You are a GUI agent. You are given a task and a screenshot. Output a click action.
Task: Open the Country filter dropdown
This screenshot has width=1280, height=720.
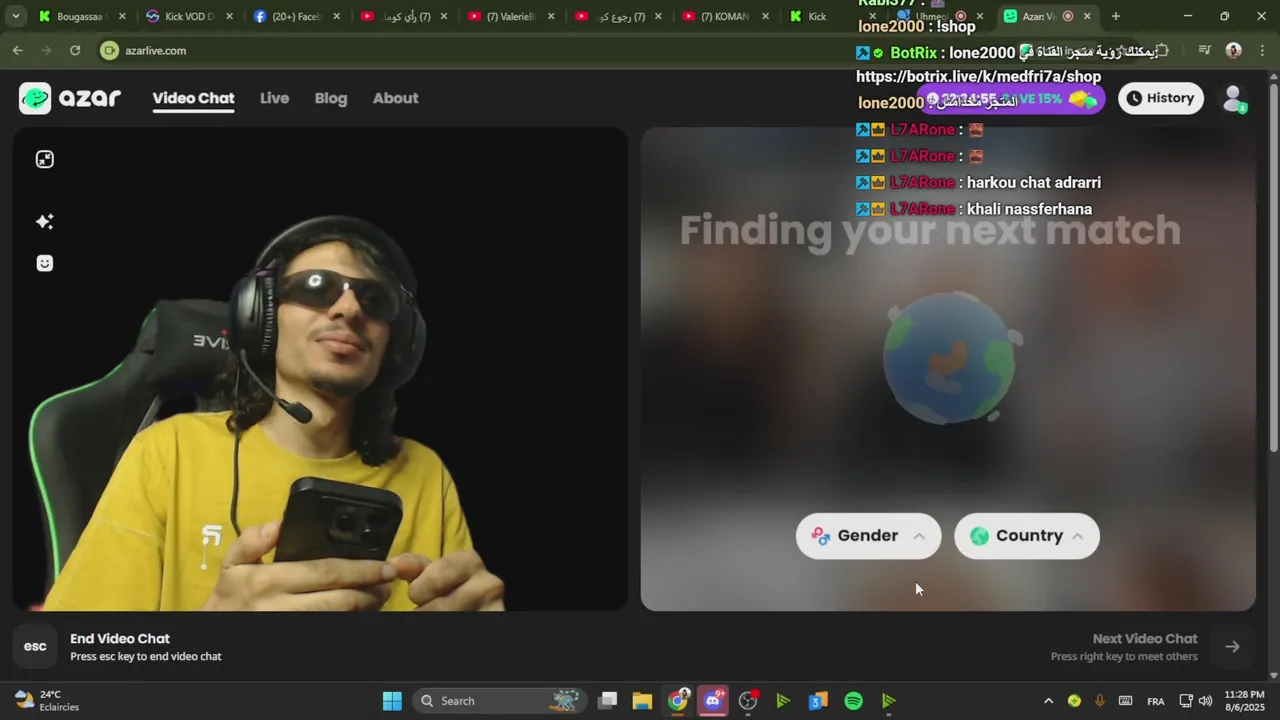pos(1027,536)
